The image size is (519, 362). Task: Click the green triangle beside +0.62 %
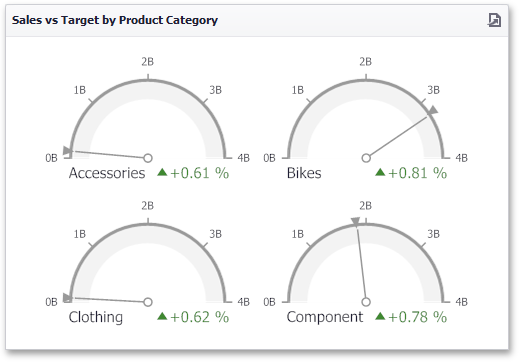pyautogui.click(x=162, y=316)
